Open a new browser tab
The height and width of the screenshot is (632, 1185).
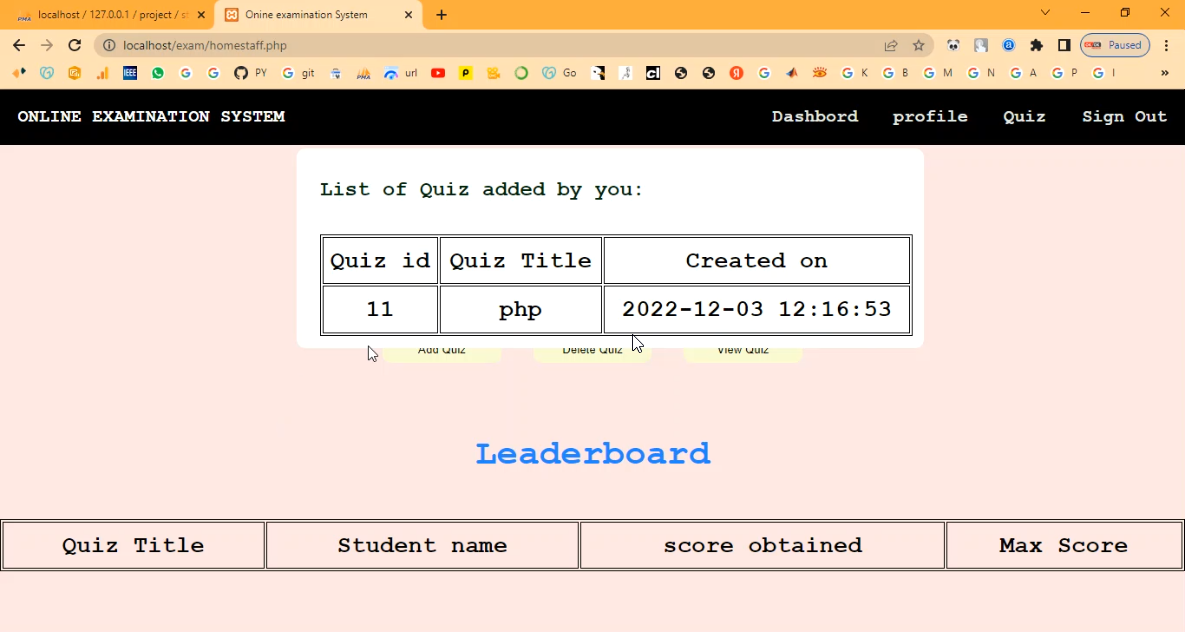pyautogui.click(x=442, y=15)
